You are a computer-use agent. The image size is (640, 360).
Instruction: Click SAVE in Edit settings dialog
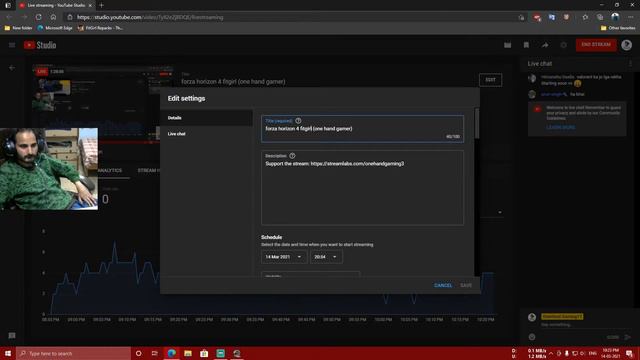(466, 285)
